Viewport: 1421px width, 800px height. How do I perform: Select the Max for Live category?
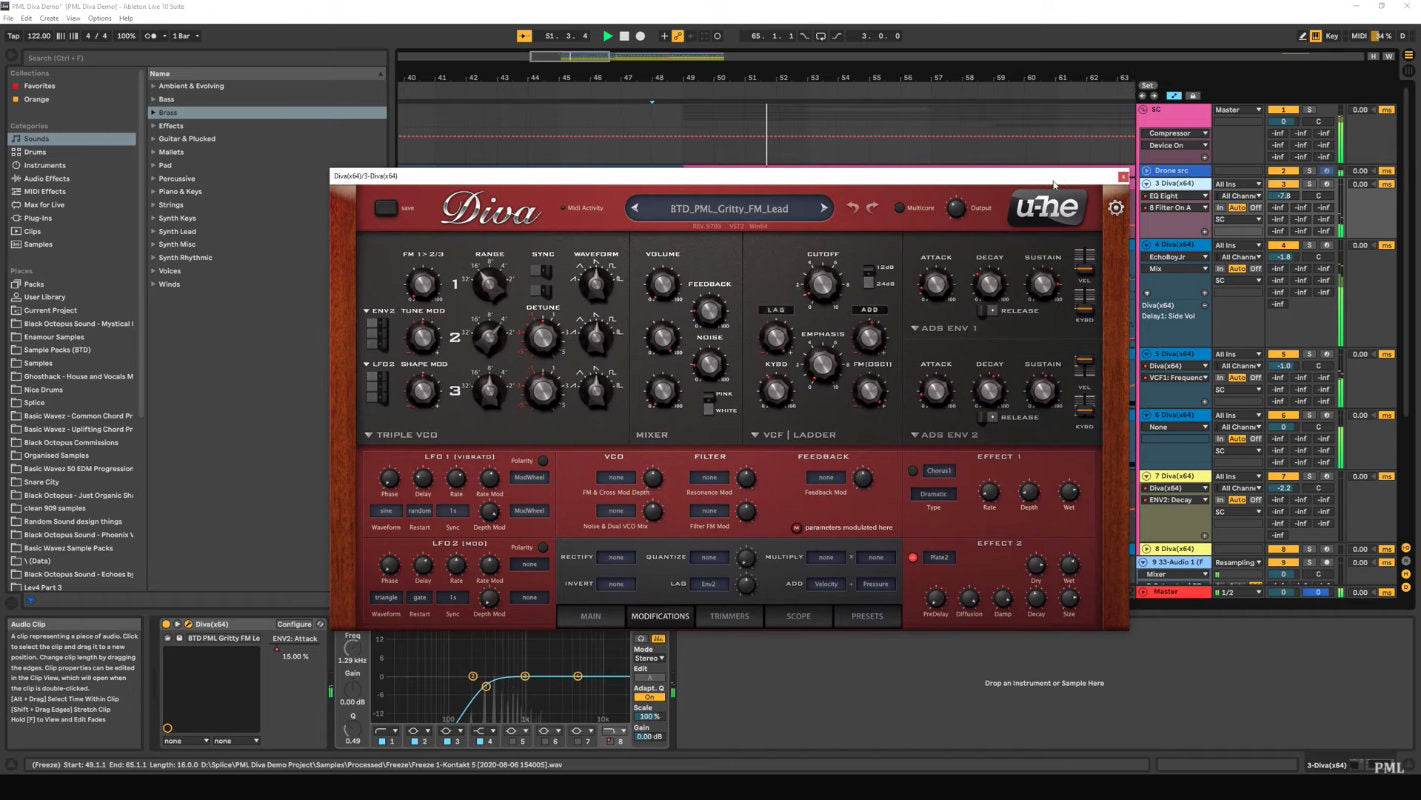(44, 205)
